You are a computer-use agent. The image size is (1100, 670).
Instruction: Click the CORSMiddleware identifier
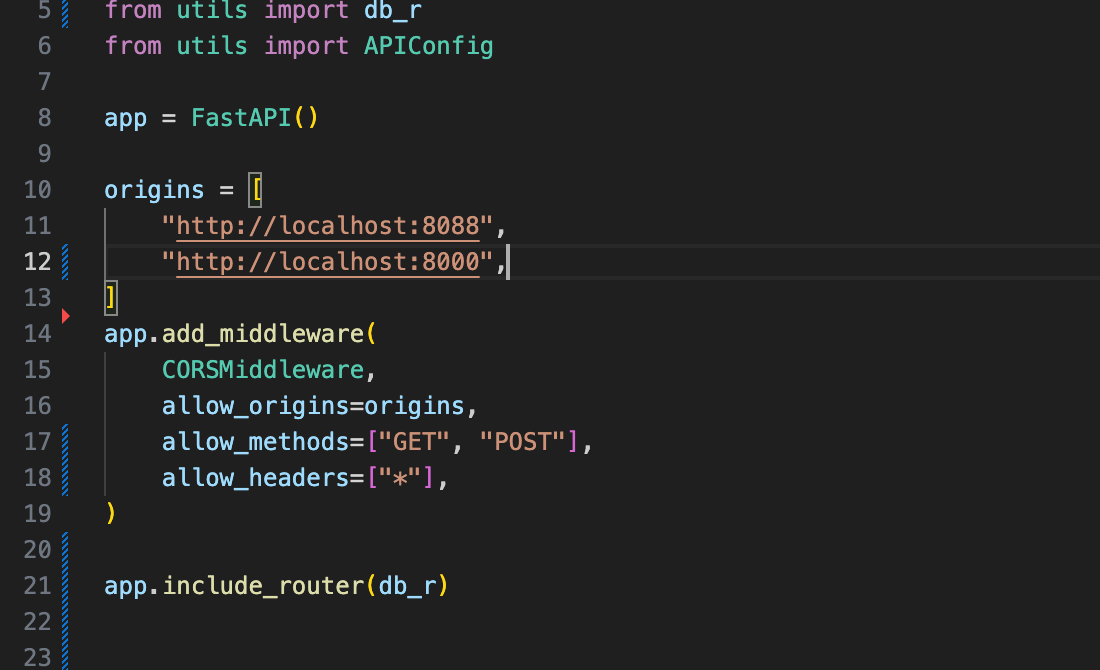(x=263, y=370)
